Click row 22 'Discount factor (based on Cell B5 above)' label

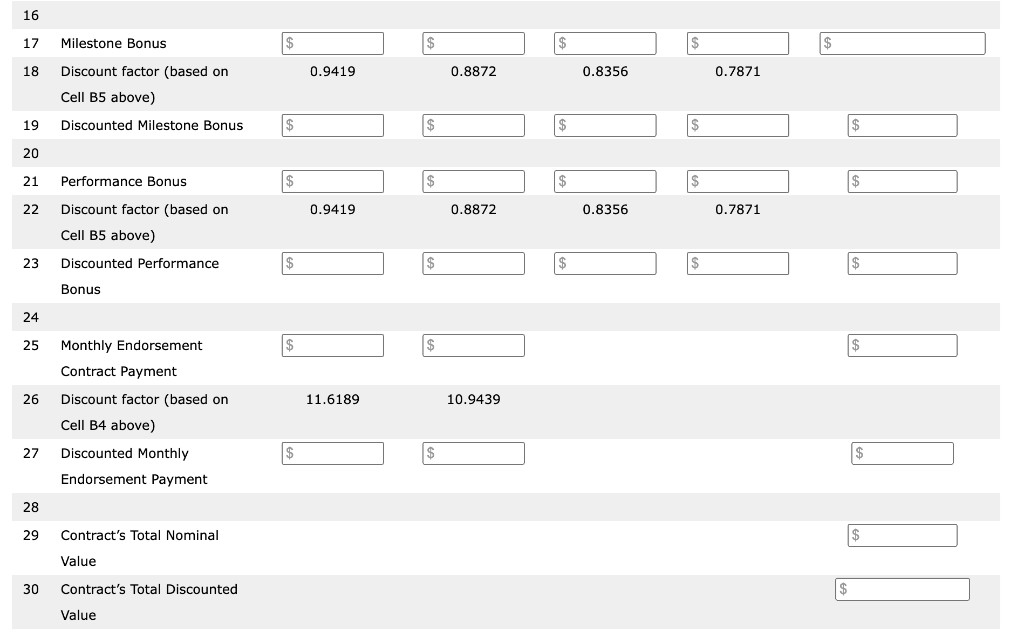[144, 223]
